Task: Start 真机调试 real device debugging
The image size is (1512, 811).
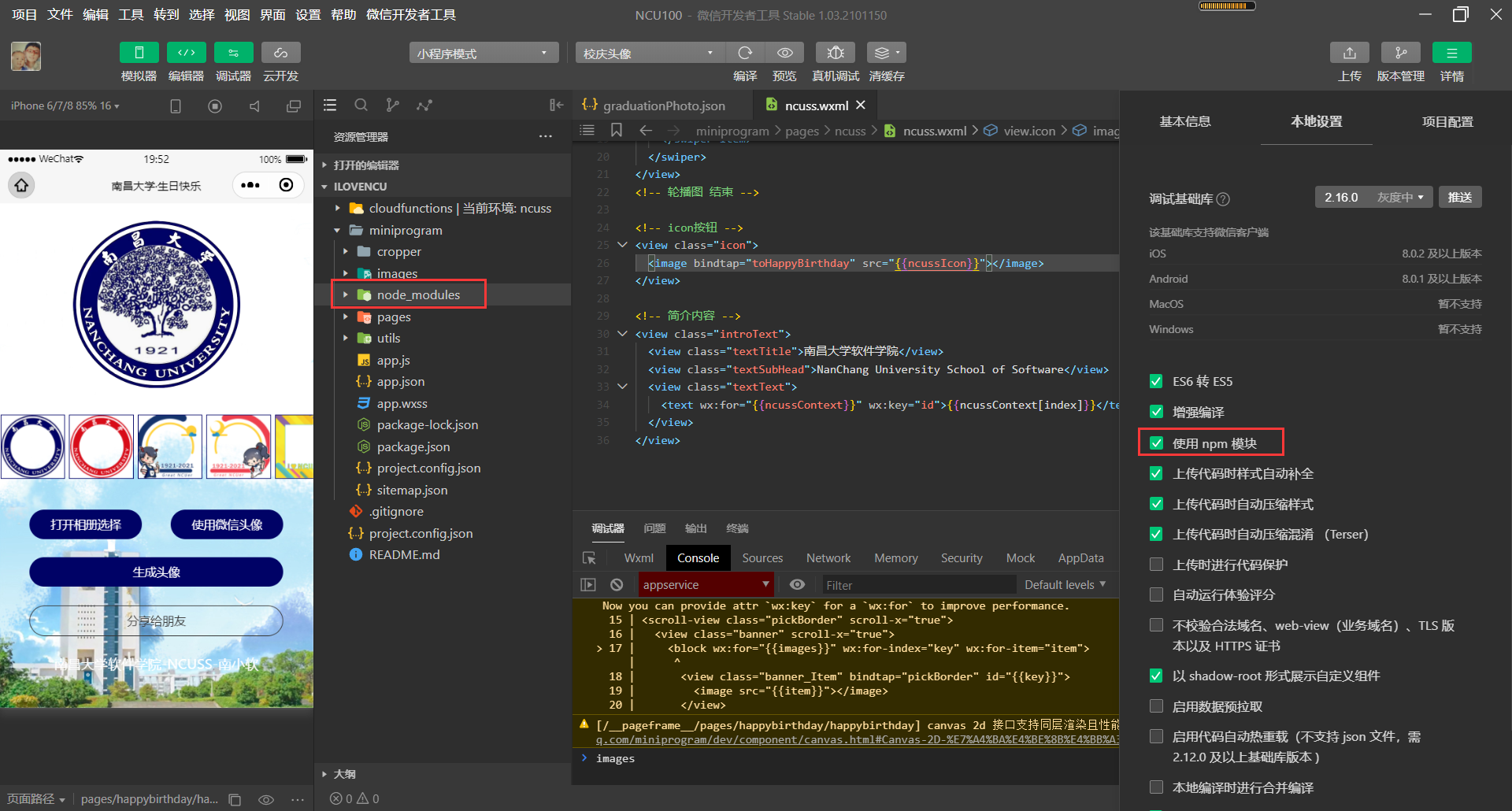Action: (x=835, y=52)
